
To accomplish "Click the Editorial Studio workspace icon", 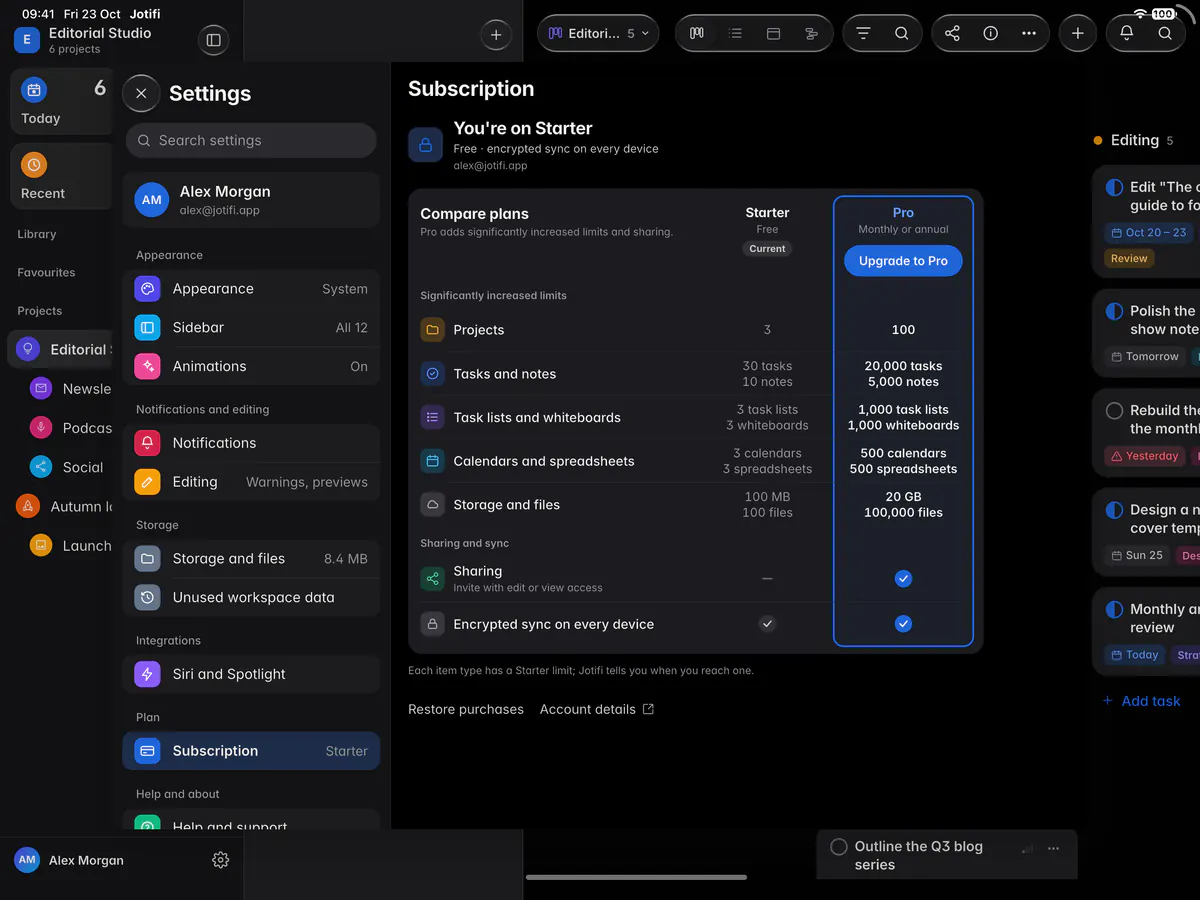I will 27,40.
